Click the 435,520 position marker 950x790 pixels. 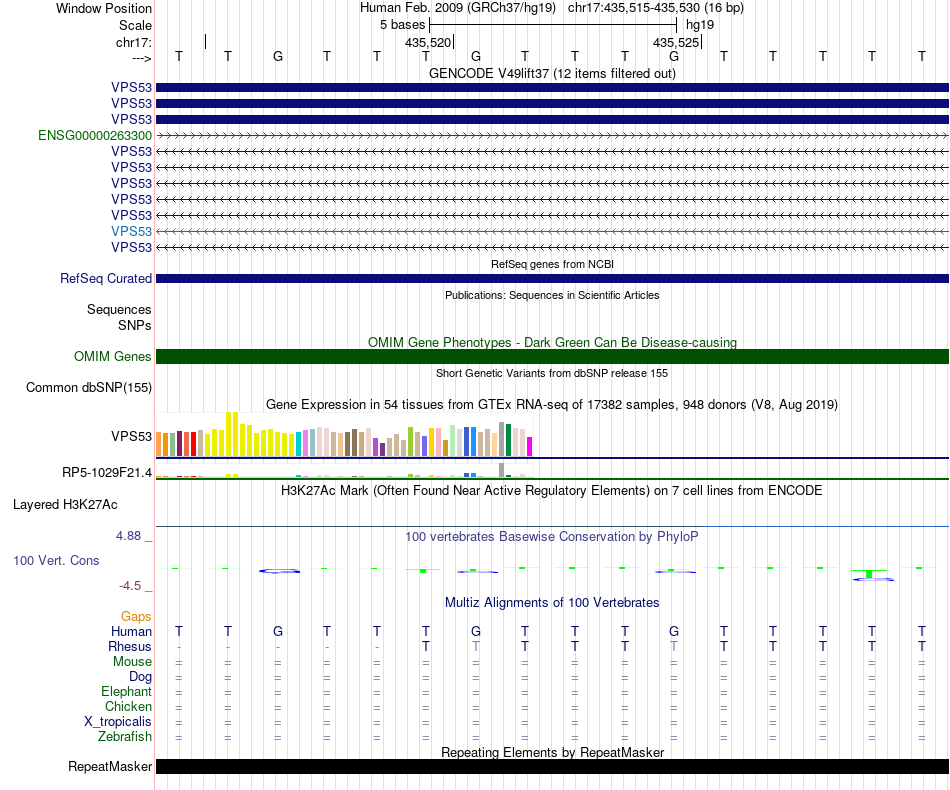point(428,42)
